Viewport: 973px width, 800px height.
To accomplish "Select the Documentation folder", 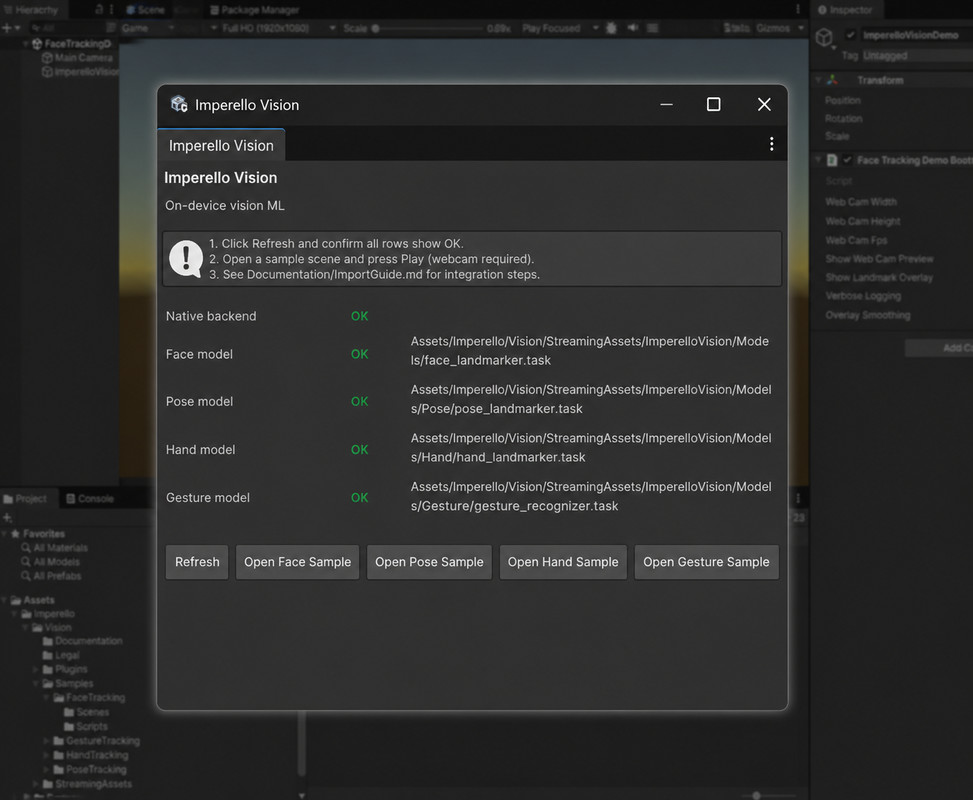I will pos(83,640).
